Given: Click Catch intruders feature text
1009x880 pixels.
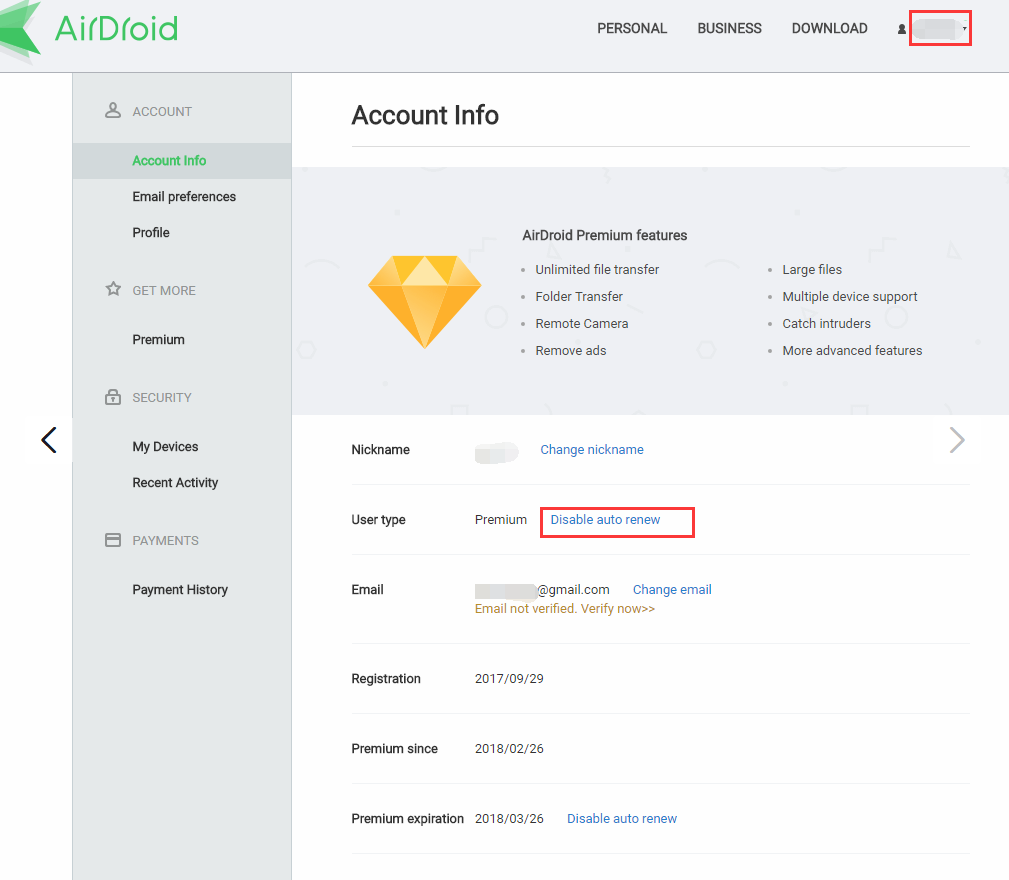Looking at the screenshot, I should pyautogui.click(x=826, y=323).
